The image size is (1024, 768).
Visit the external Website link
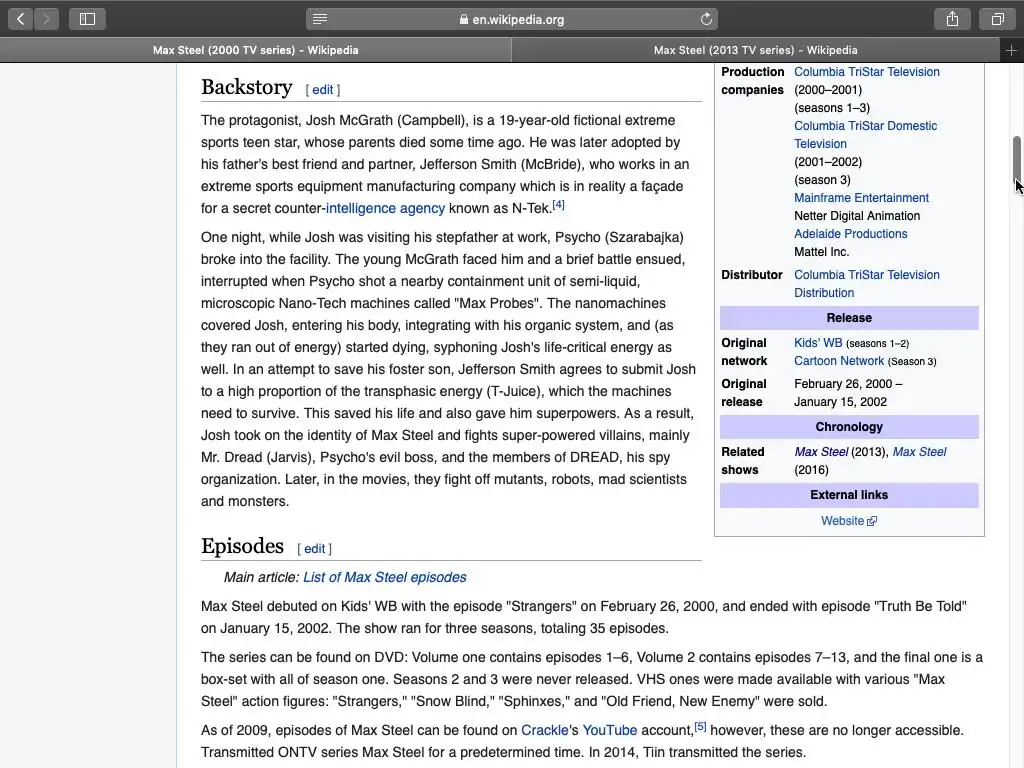coord(842,521)
